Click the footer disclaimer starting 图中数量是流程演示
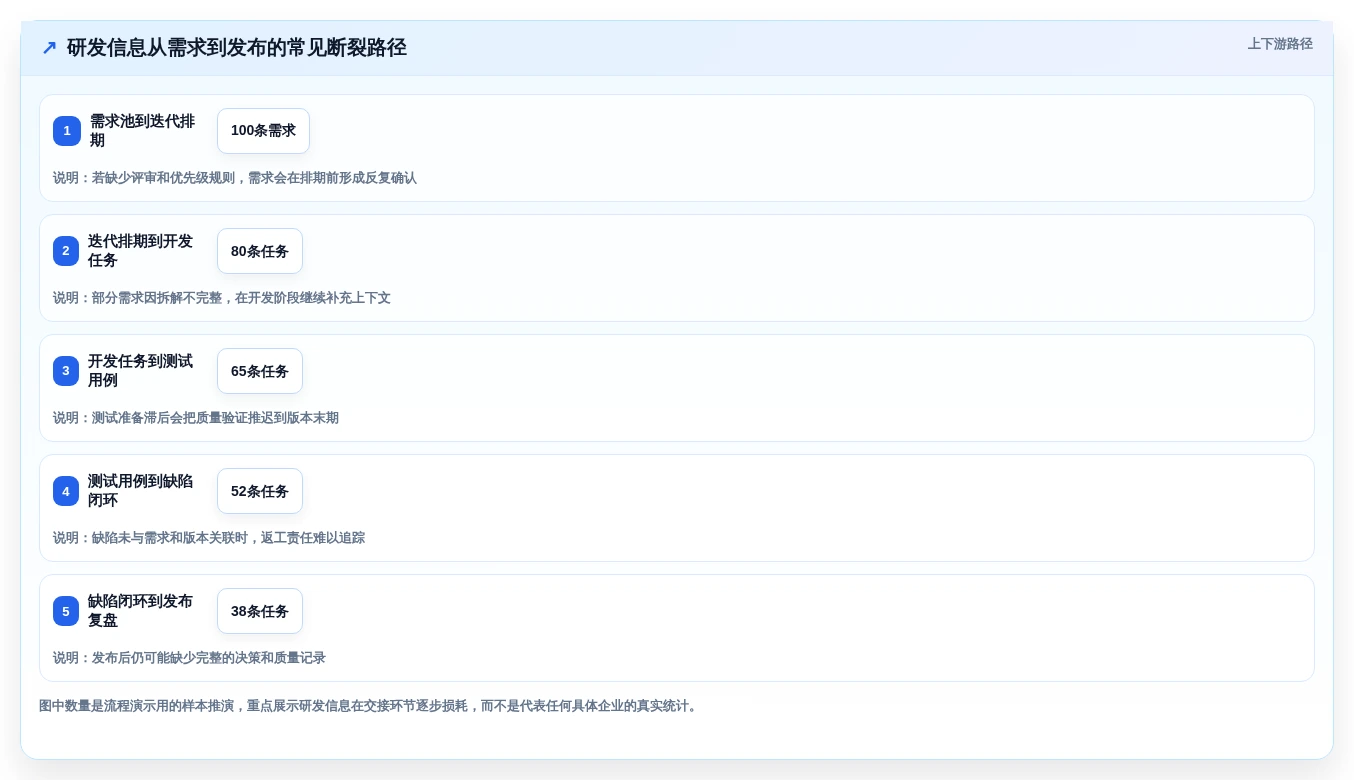Screen dimensions: 1354x780 (370, 706)
